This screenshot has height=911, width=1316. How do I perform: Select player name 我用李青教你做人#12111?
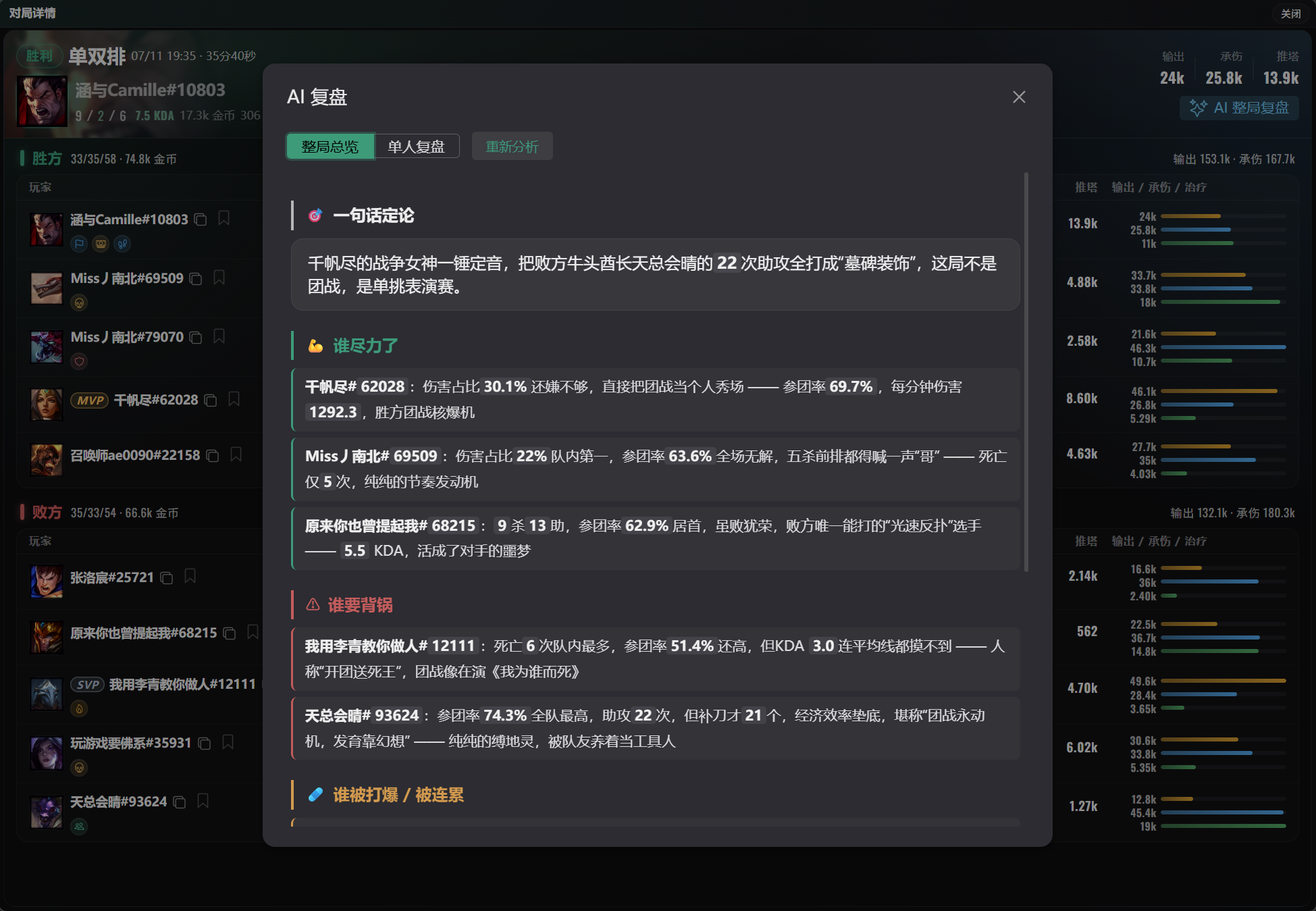coord(182,685)
